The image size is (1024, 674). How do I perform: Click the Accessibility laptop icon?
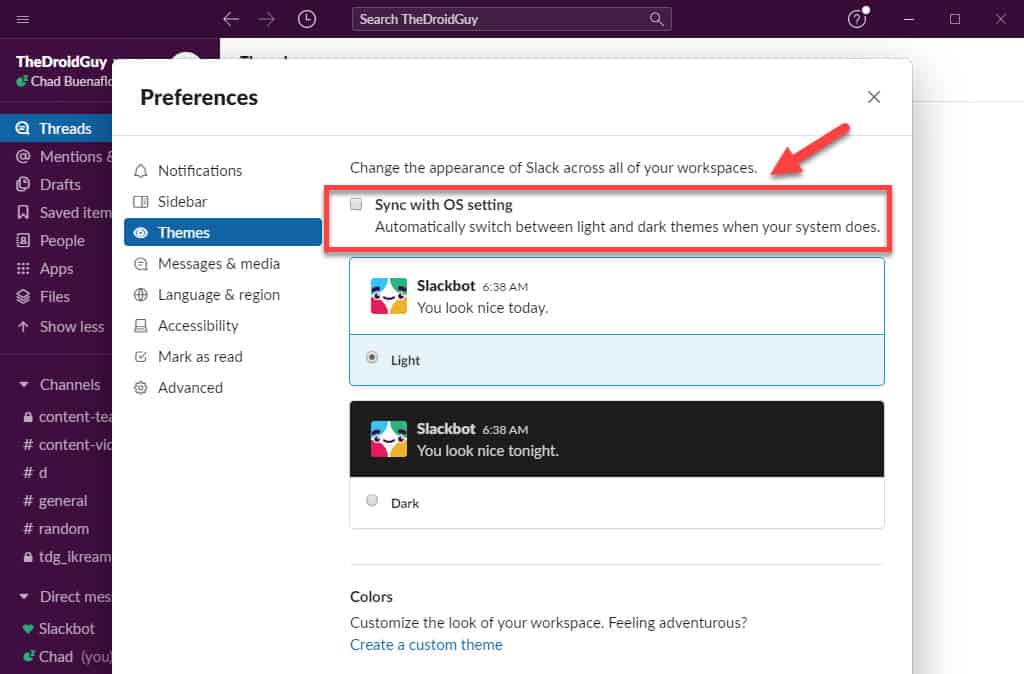[x=140, y=326]
